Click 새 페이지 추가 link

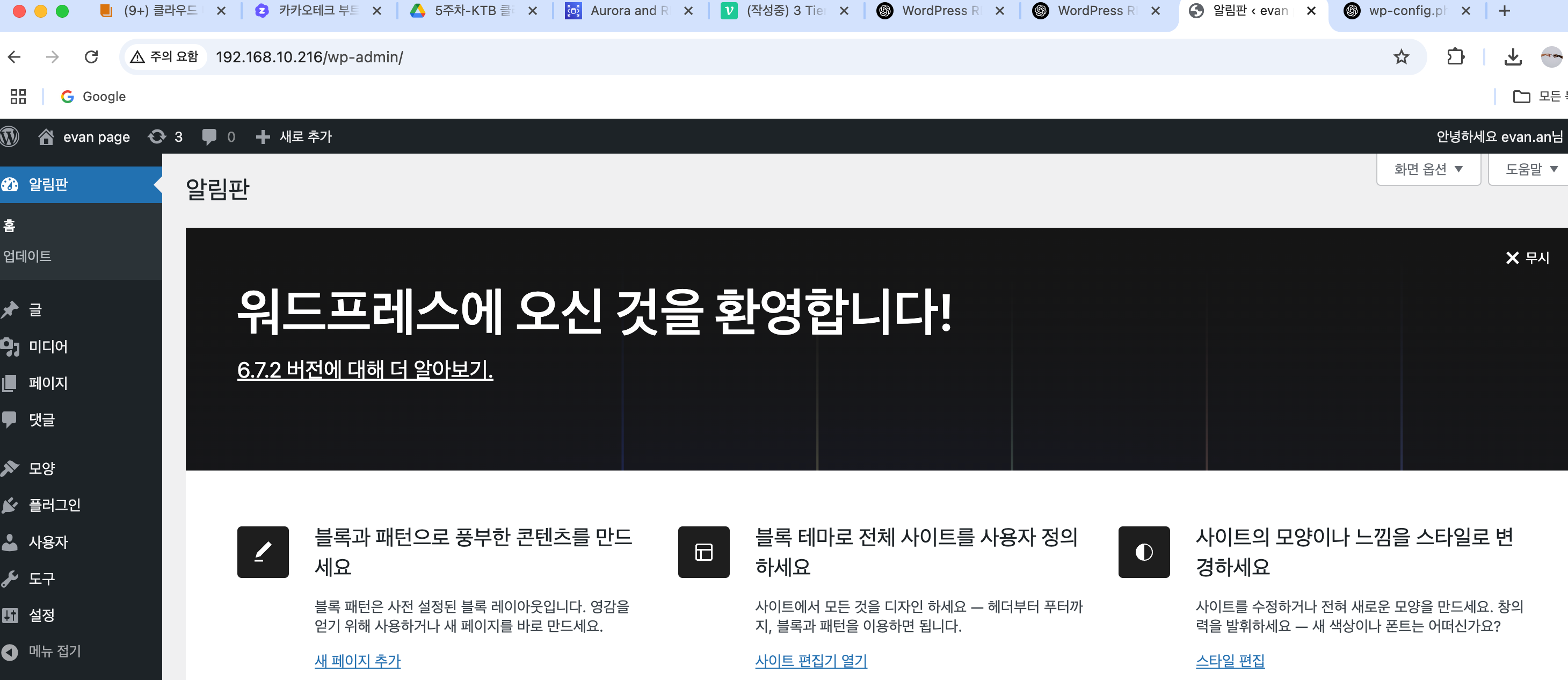[357, 661]
